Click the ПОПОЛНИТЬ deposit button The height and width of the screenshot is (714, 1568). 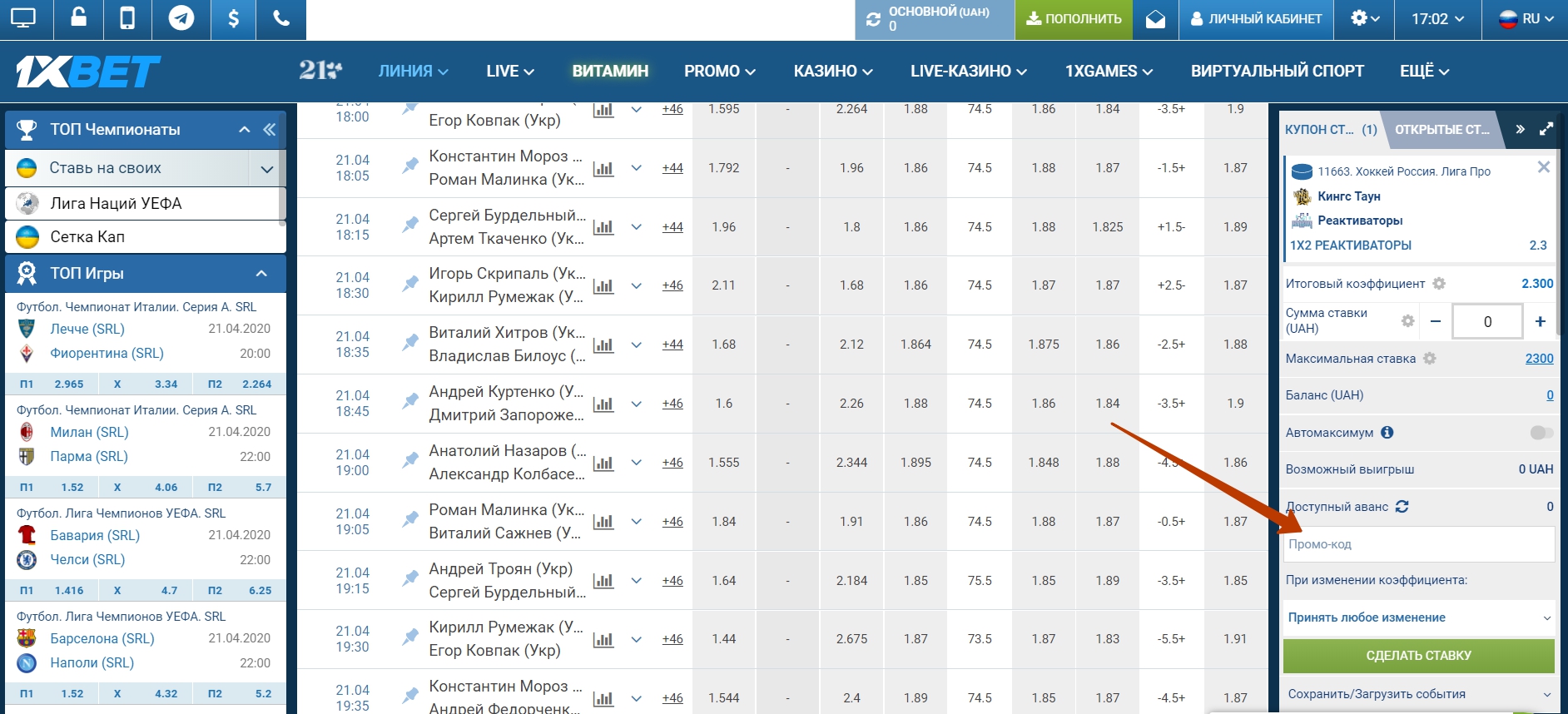[1074, 19]
